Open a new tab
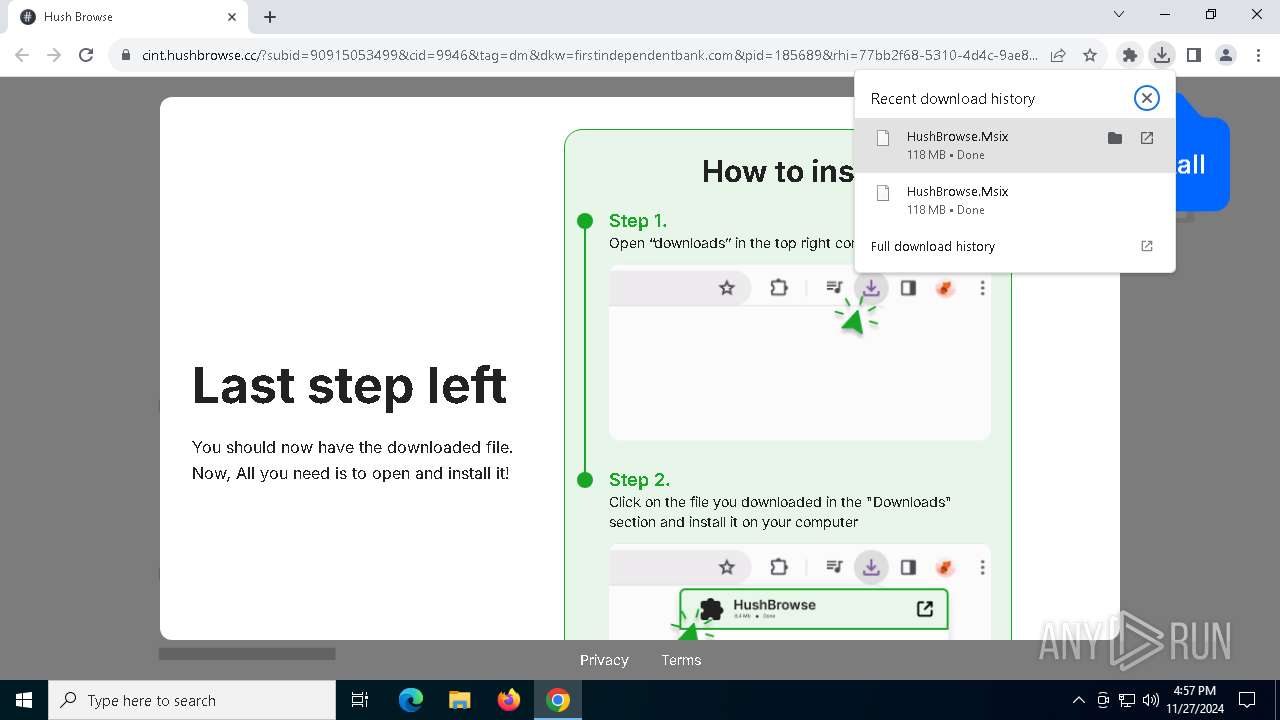 270,17
